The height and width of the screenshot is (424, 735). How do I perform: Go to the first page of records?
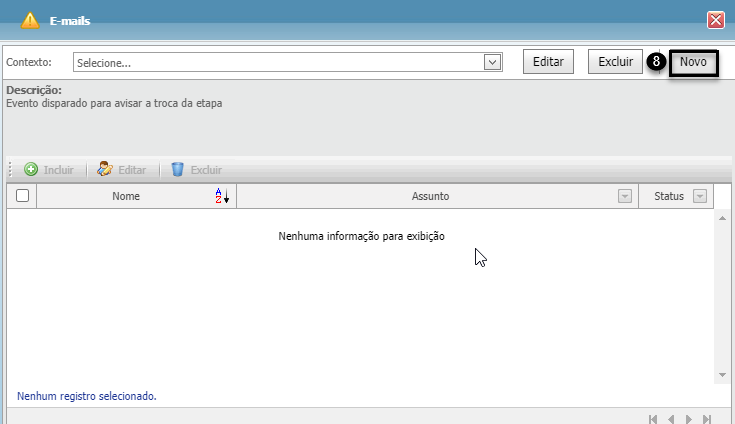pyautogui.click(x=653, y=419)
